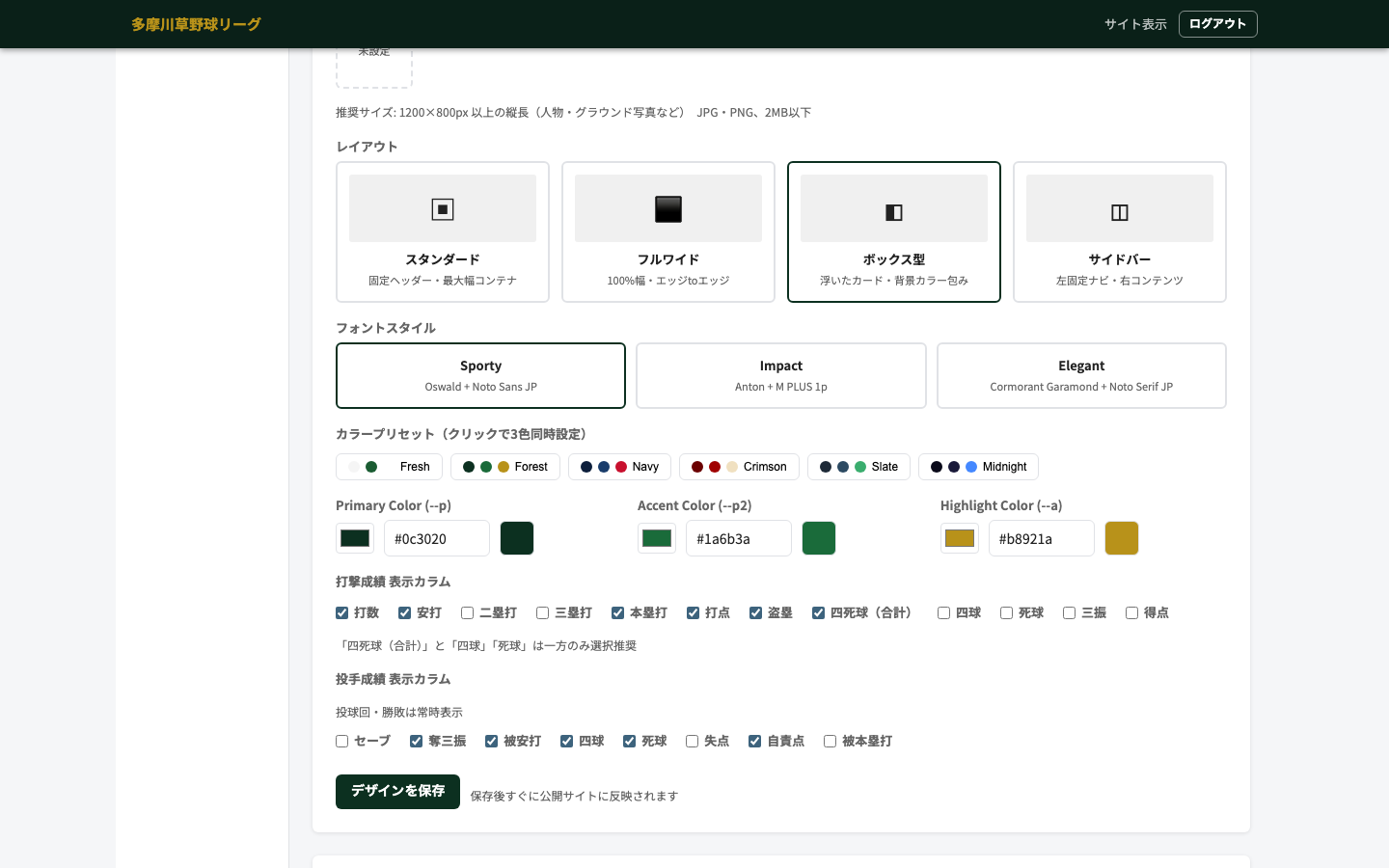Apply the Slate color preset

pos(858,467)
